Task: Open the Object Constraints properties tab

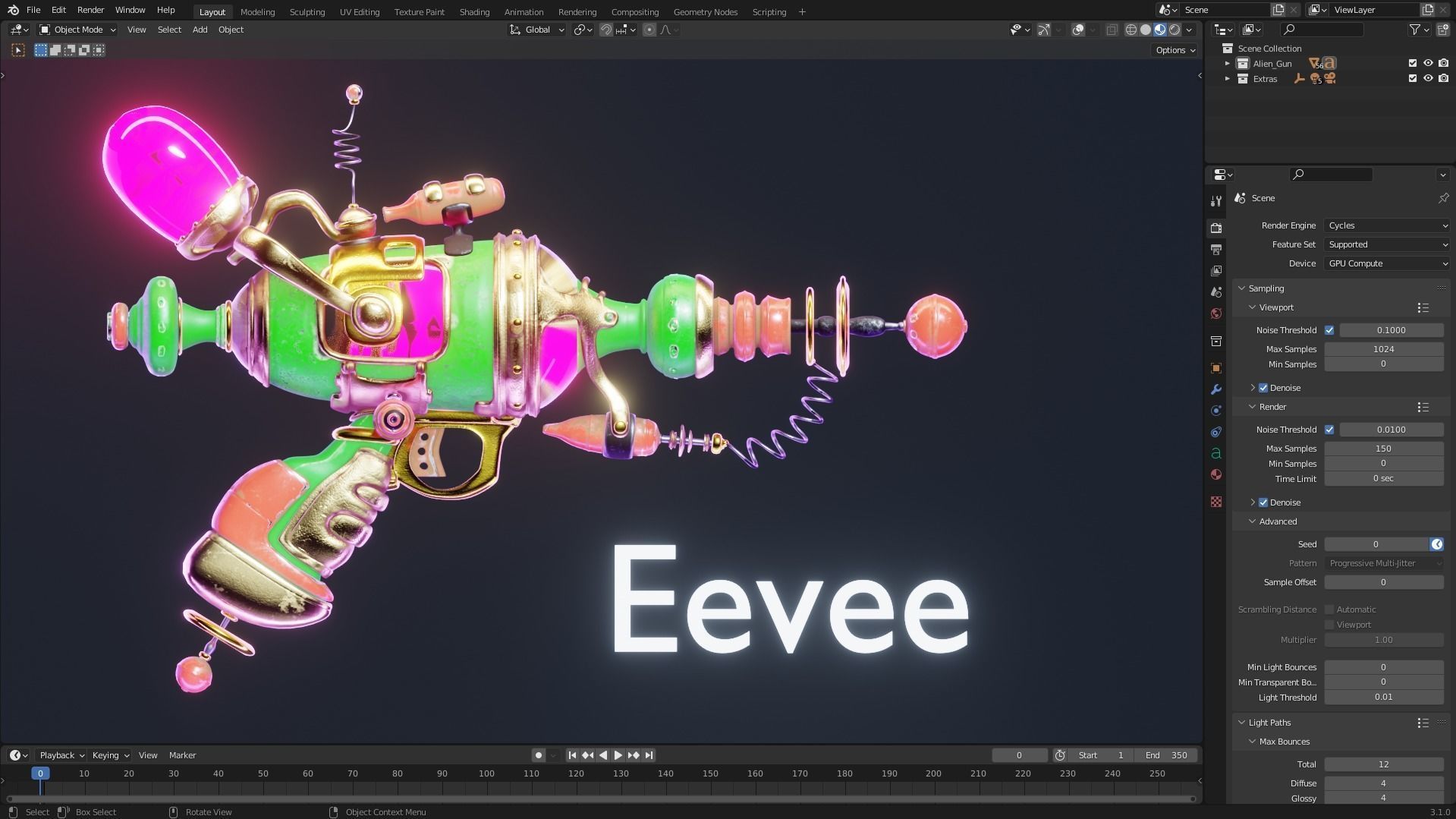Action: coord(1216,432)
